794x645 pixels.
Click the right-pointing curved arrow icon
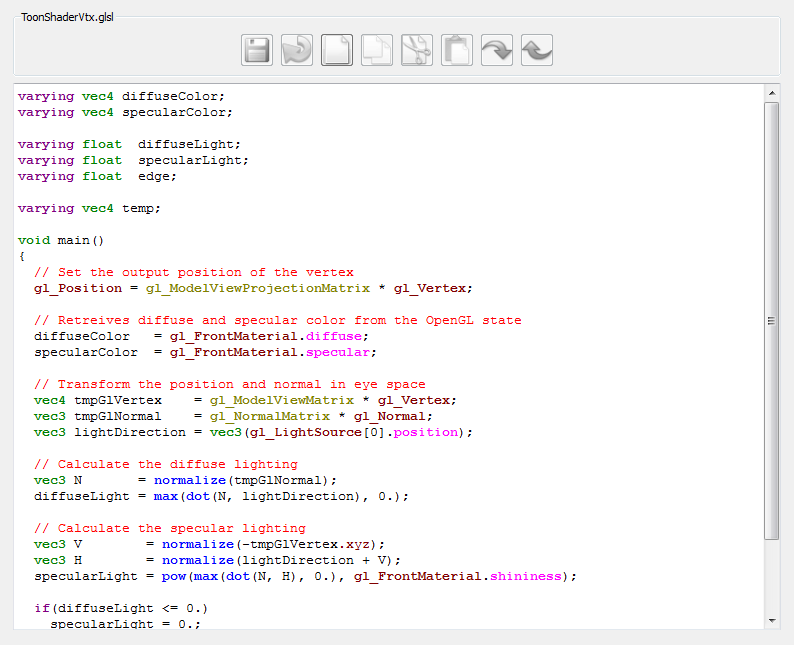point(497,50)
